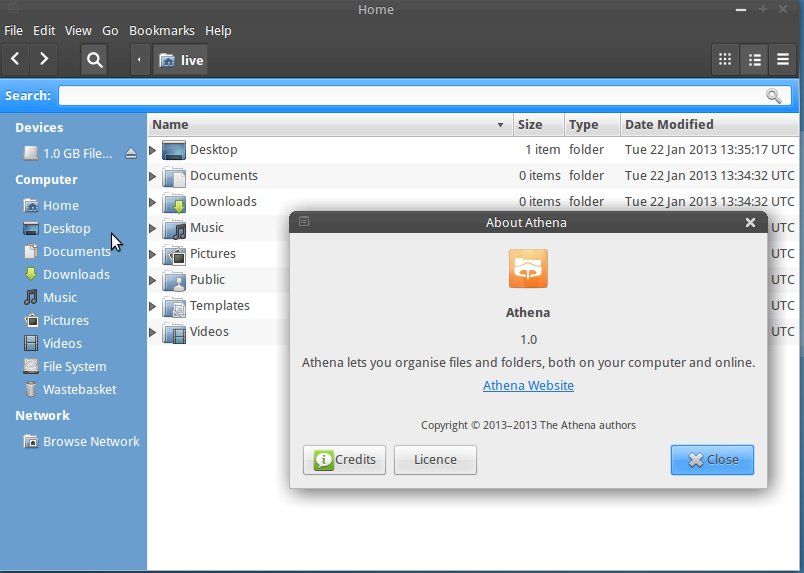Open the About Athena window menu icon
The width and height of the screenshot is (804, 573).
click(304, 222)
